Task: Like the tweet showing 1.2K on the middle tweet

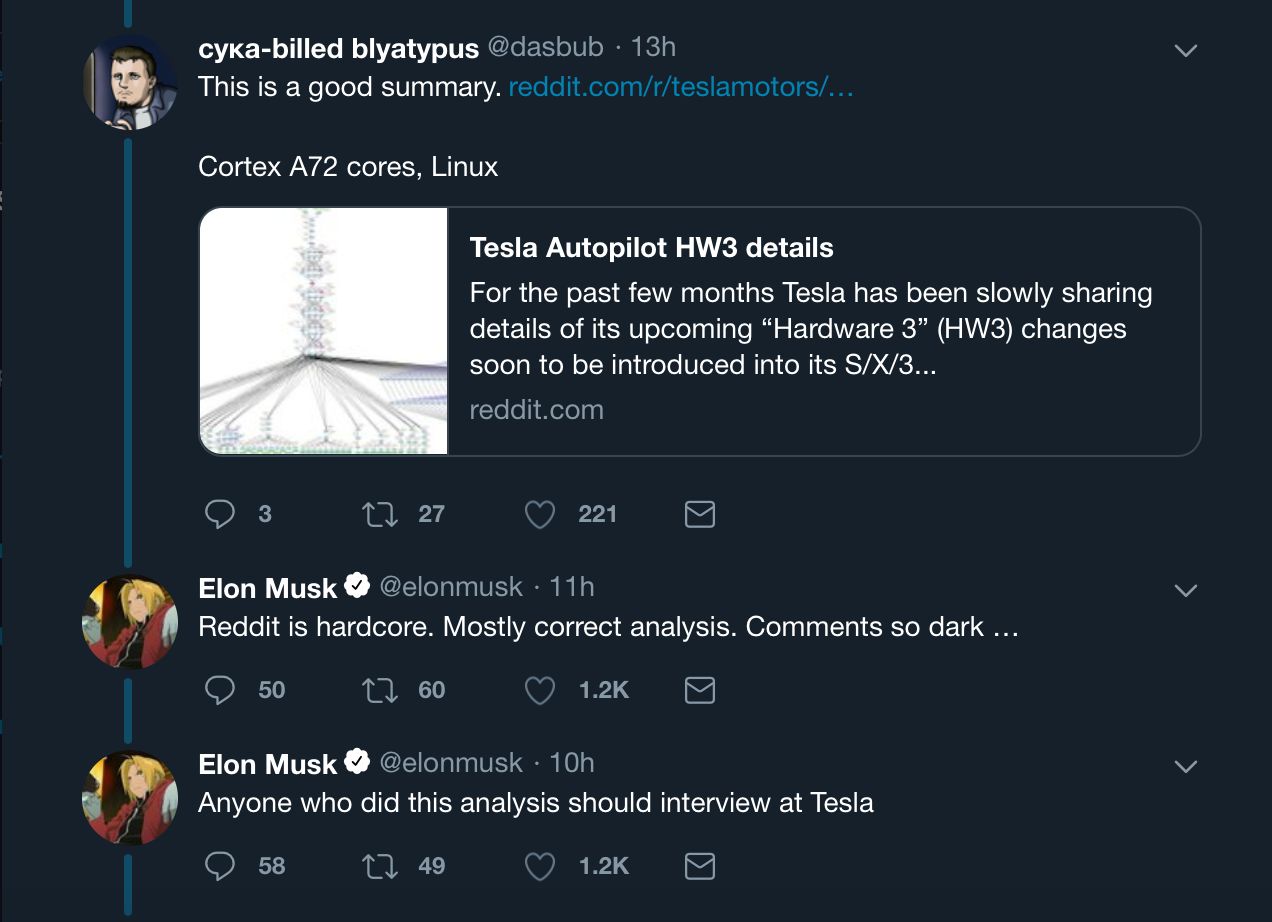Action: pyautogui.click(x=540, y=690)
